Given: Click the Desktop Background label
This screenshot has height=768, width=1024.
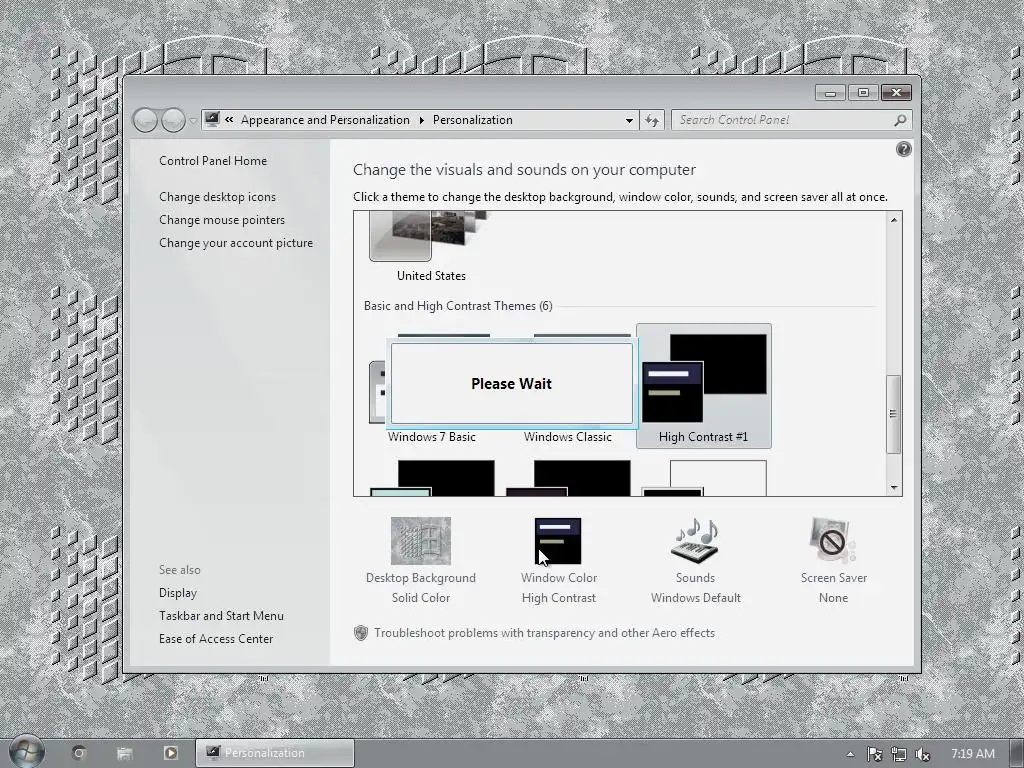Looking at the screenshot, I should click(421, 578).
